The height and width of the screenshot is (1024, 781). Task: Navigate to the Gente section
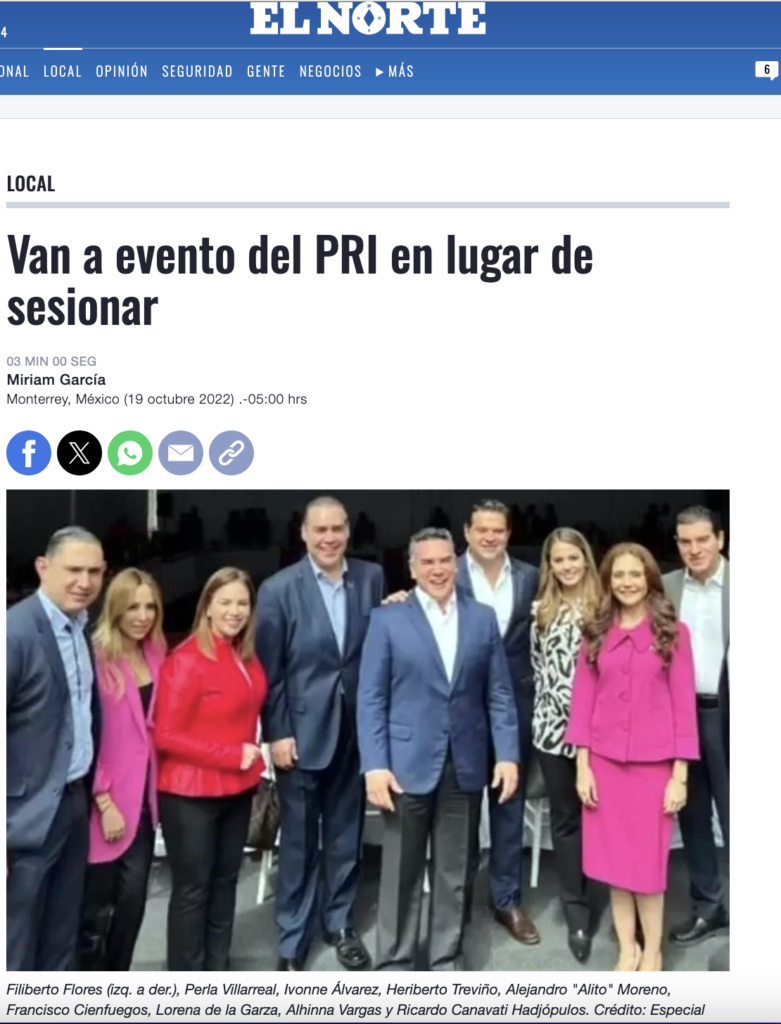tap(266, 71)
